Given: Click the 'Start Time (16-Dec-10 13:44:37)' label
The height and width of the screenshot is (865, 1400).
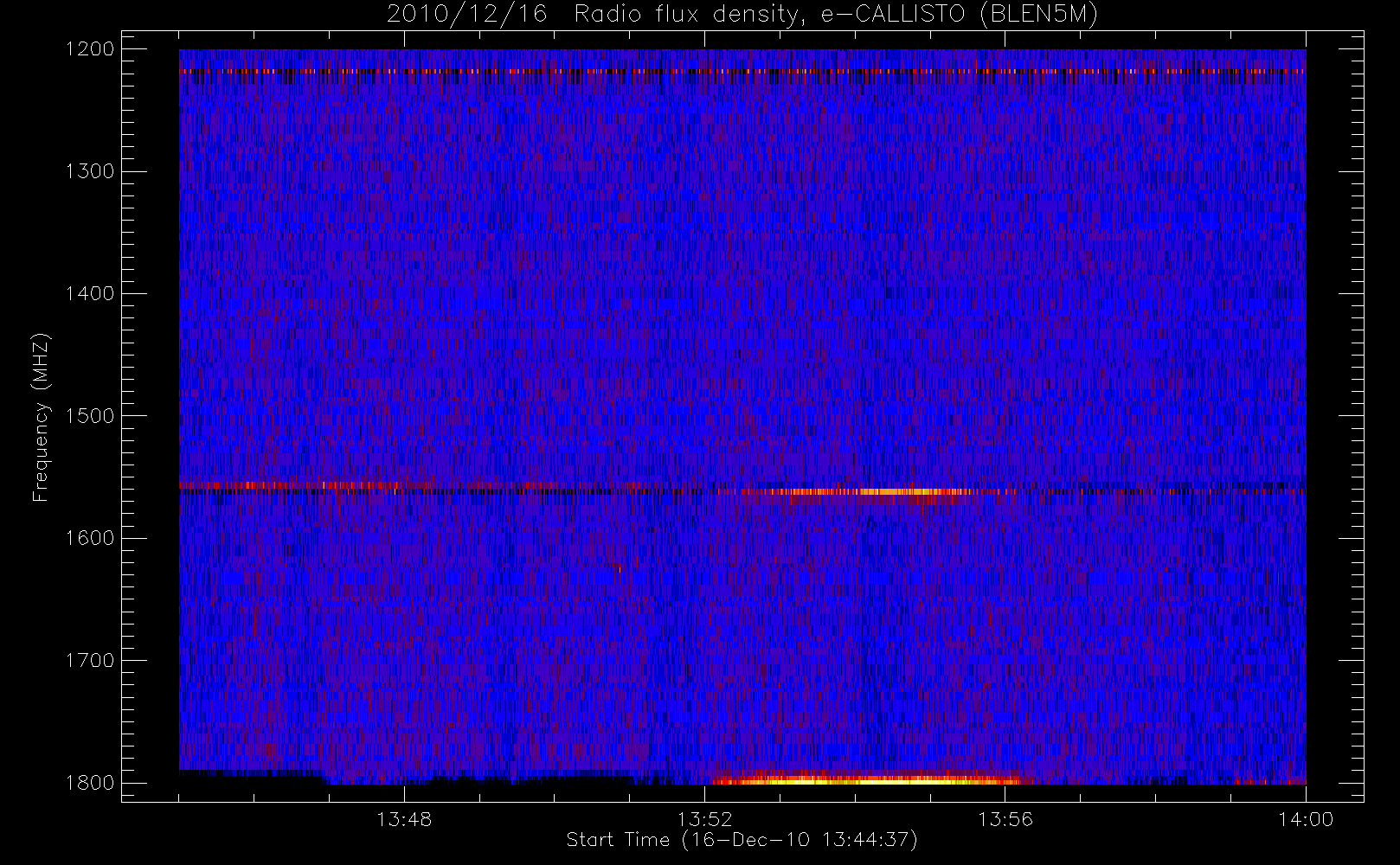Looking at the screenshot, I should coord(742,840).
